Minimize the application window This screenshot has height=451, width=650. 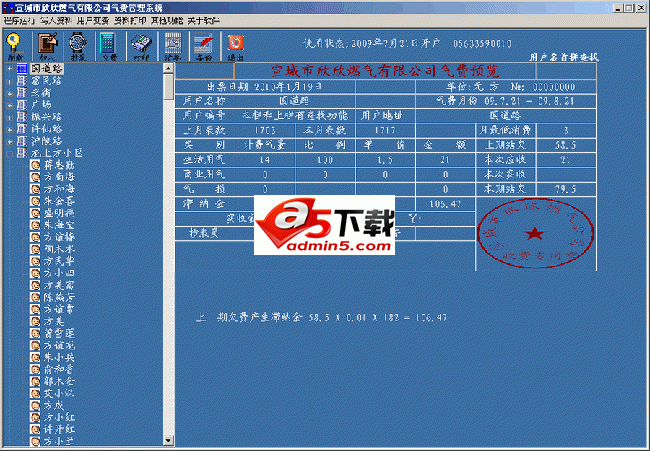coord(618,8)
